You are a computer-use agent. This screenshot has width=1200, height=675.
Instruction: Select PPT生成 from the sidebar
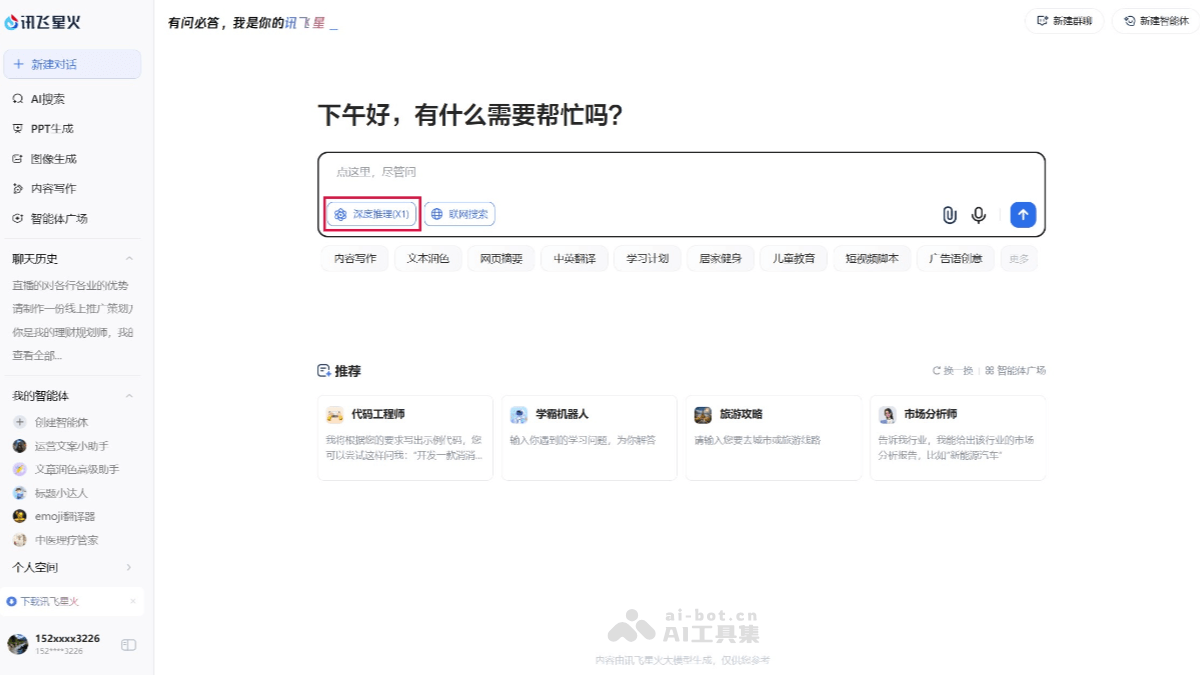point(44,128)
